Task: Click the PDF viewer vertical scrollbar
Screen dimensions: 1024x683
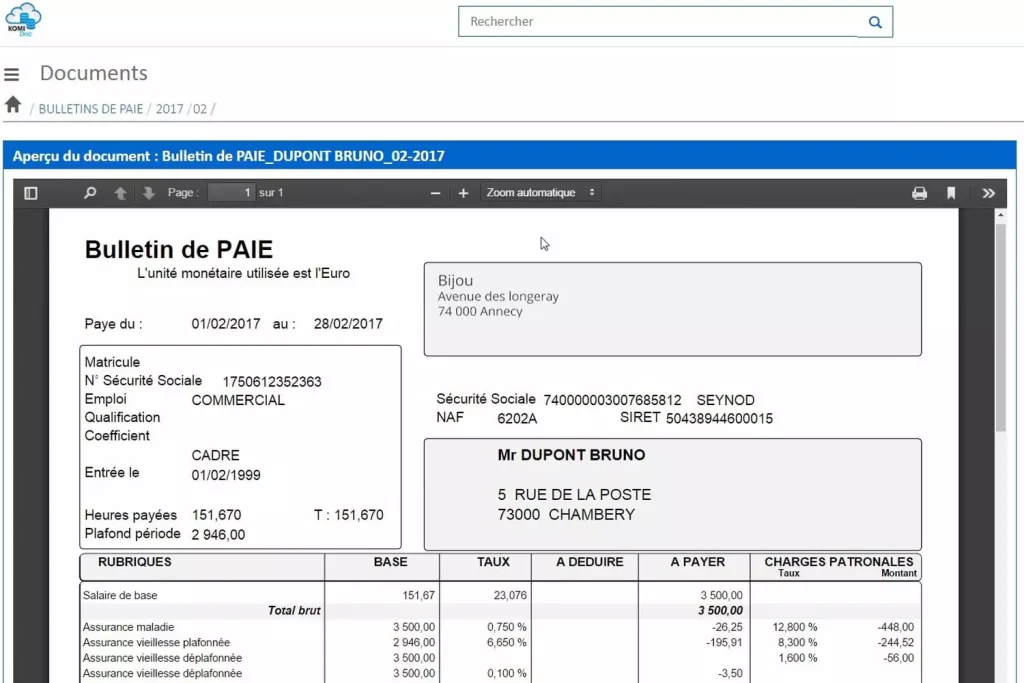Action: pyautogui.click(x=1001, y=330)
